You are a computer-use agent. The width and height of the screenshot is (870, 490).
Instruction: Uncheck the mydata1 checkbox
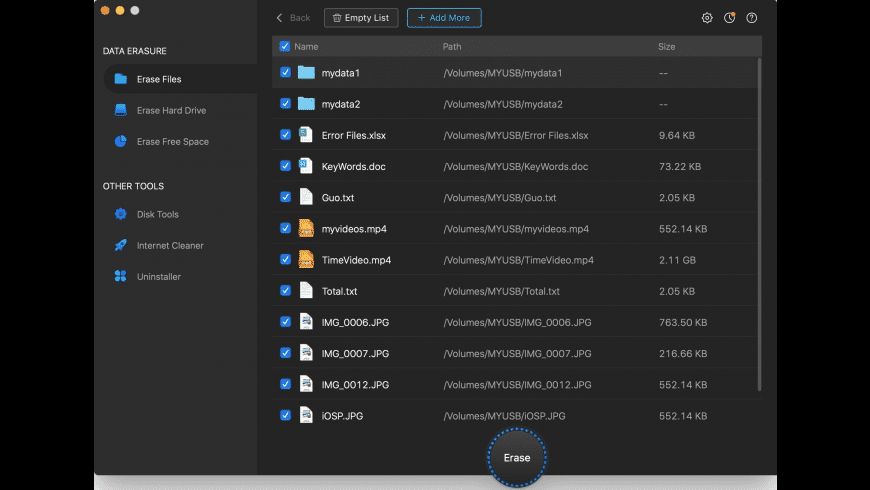pyautogui.click(x=285, y=72)
